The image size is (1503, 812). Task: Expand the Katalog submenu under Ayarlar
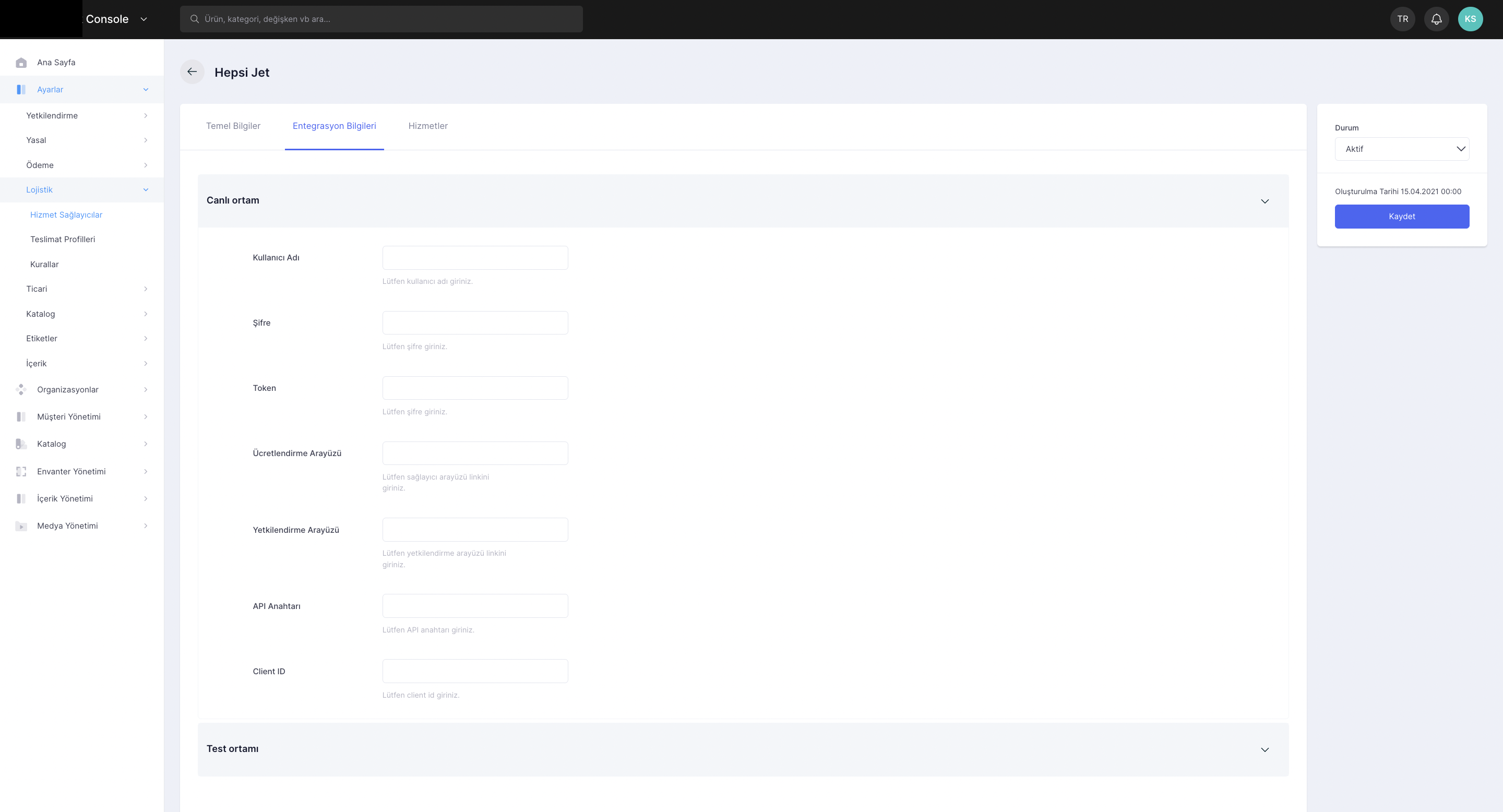click(x=146, y=314)
